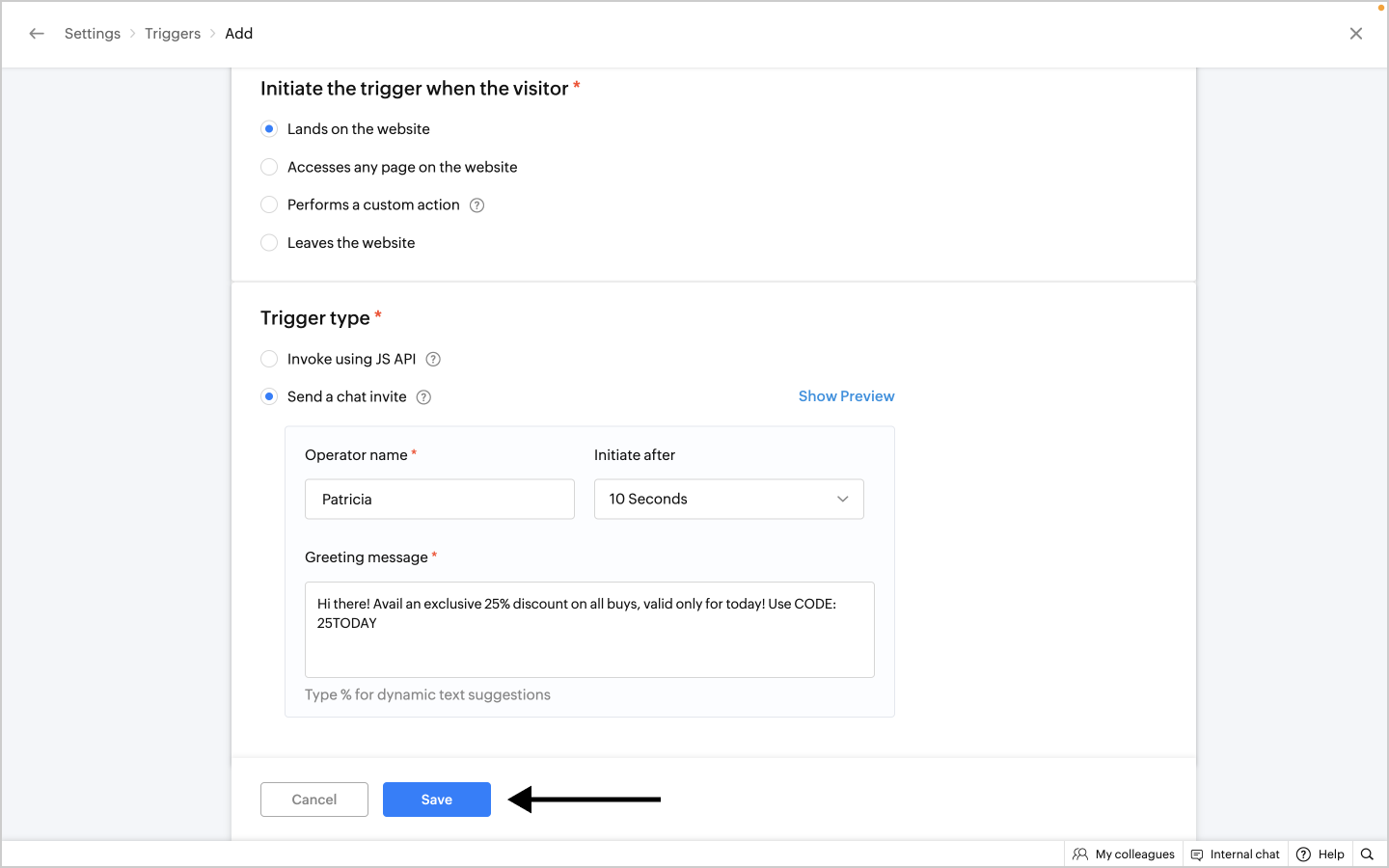Expand the Initiate after dropdown
This screenshot has width=1389, height=868.
click(728, 500)
